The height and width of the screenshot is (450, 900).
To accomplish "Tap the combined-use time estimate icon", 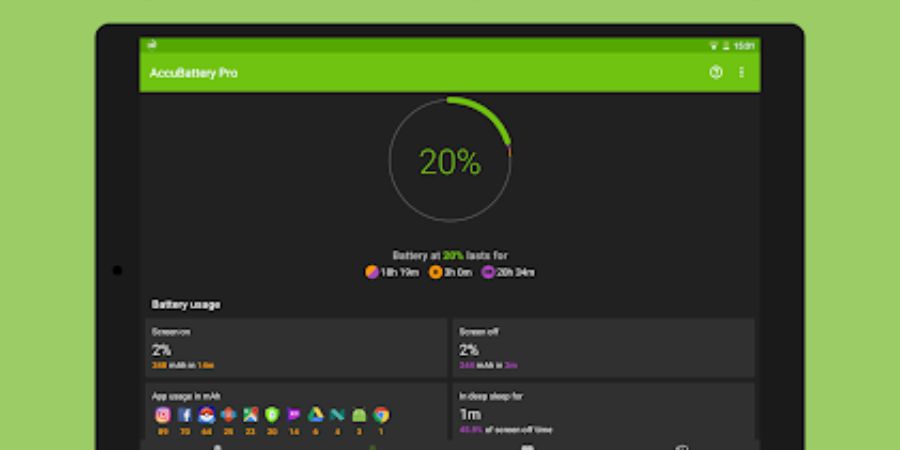I will point(372,272).
